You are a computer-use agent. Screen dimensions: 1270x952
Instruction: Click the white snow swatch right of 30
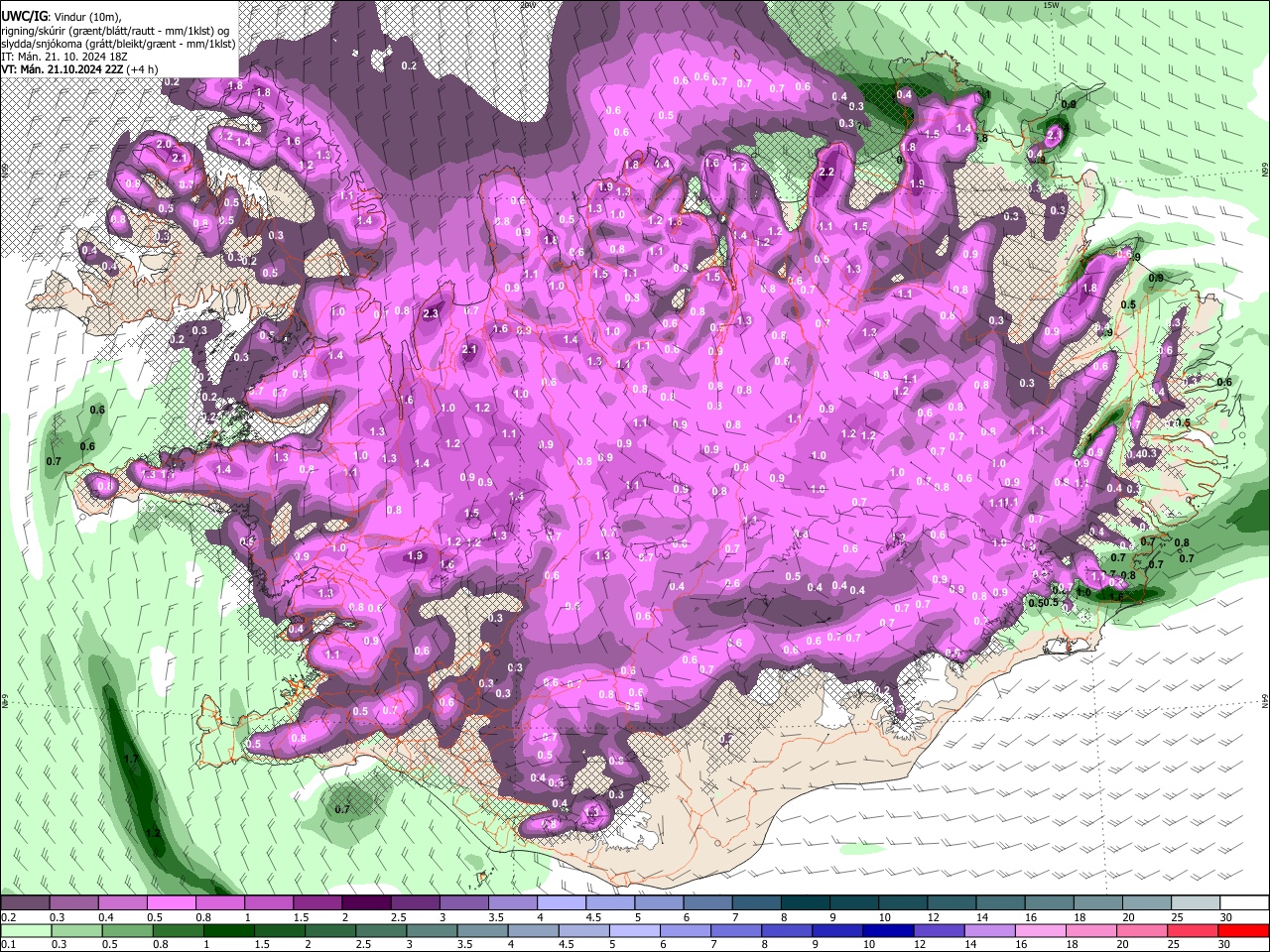pos(1244,903)
